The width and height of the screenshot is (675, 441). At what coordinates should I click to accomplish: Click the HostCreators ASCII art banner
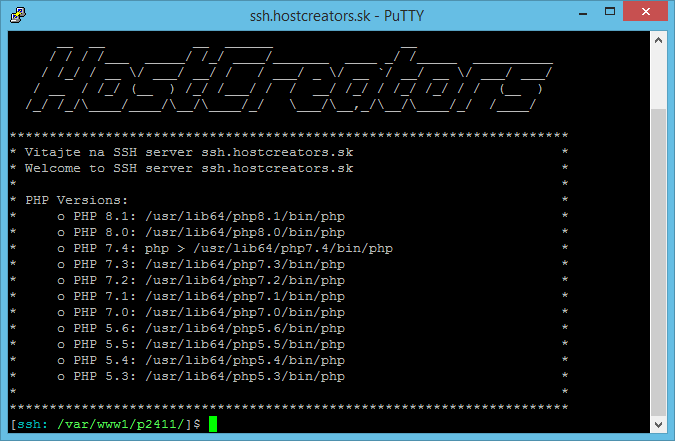[288, 78]
